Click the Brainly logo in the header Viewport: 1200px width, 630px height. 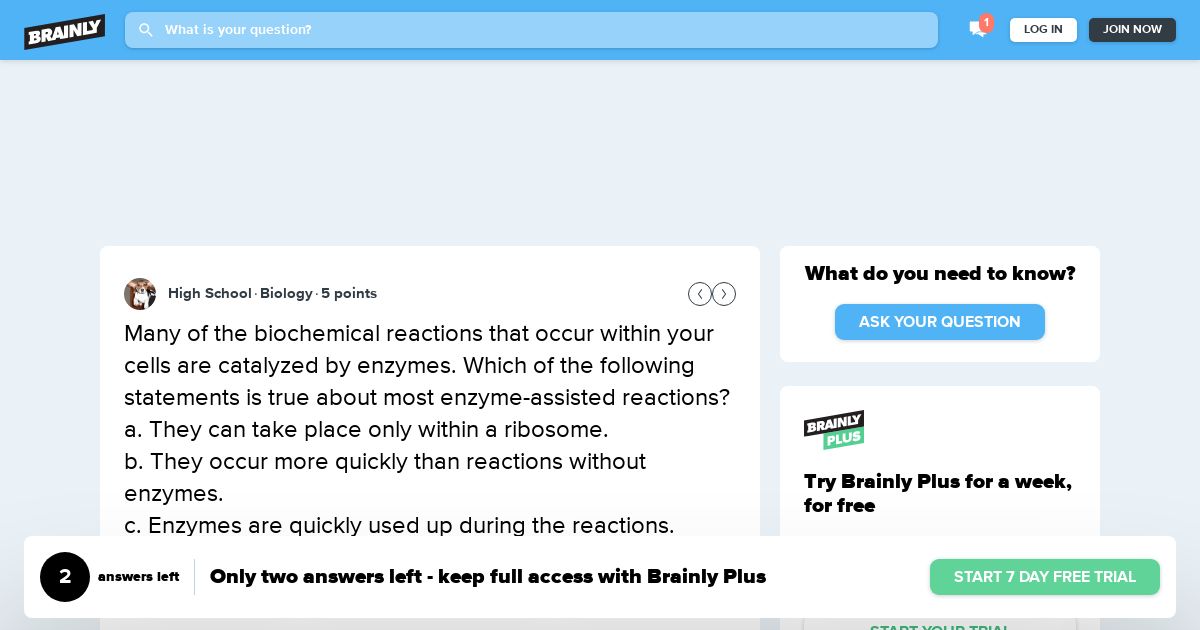coord(65,31)
